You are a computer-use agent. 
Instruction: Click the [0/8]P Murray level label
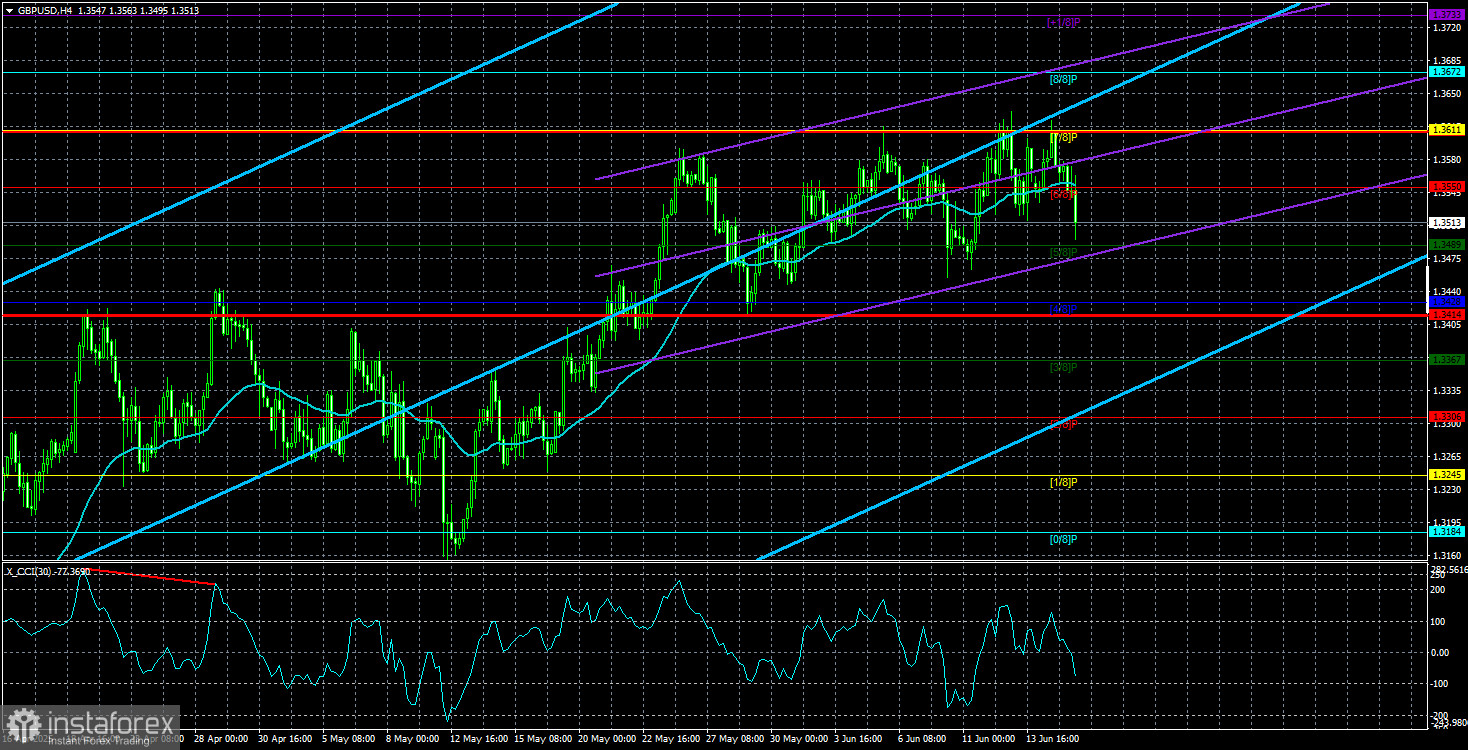click(x=1063, y=540)
